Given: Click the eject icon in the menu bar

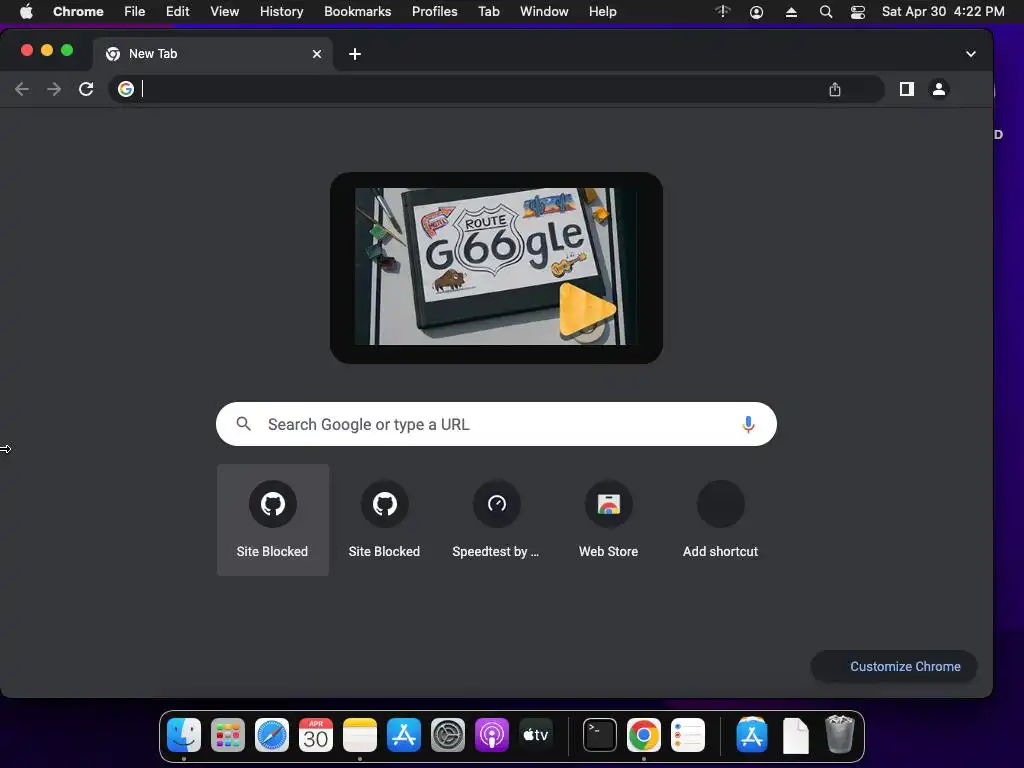Looking at the screenshot, I should tap(791, 12).
